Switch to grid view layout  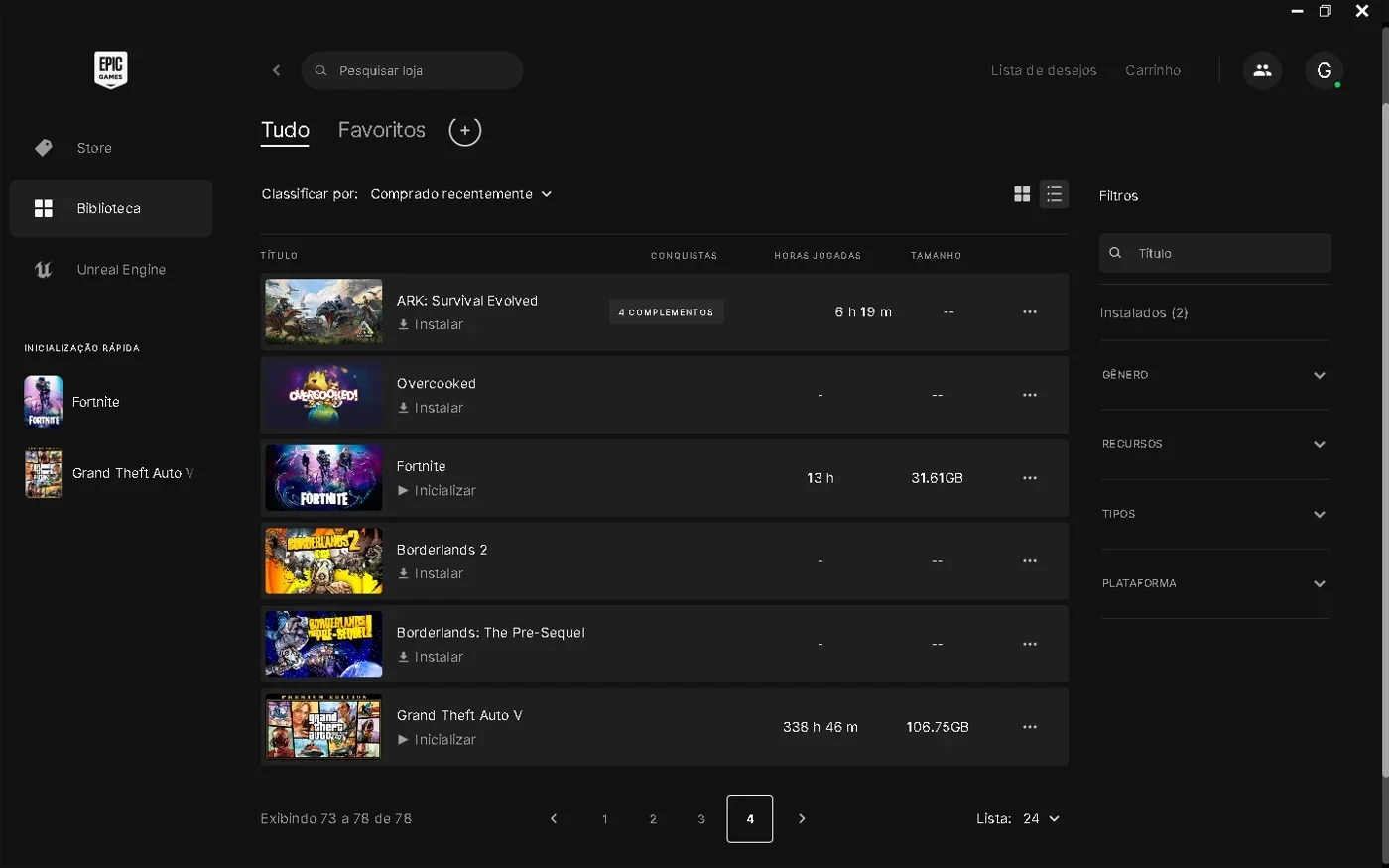tap(1022, 194)
